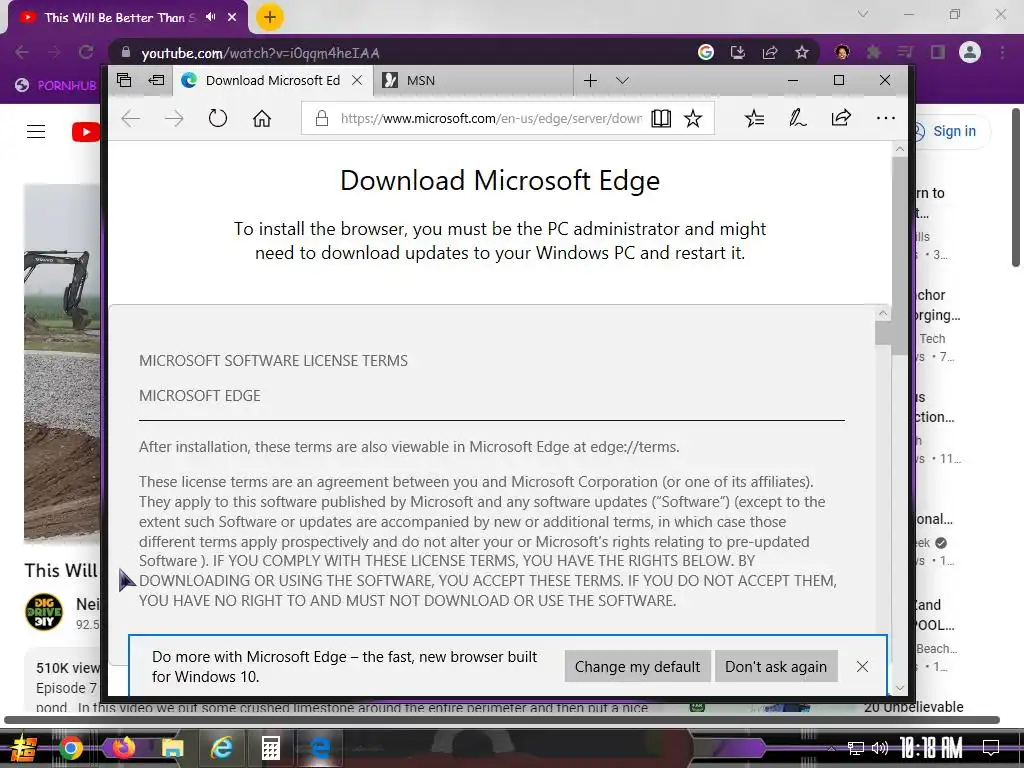Open Internet Explorer from taskbar
Screen dimensions: 1024x768
pos(221,748)
